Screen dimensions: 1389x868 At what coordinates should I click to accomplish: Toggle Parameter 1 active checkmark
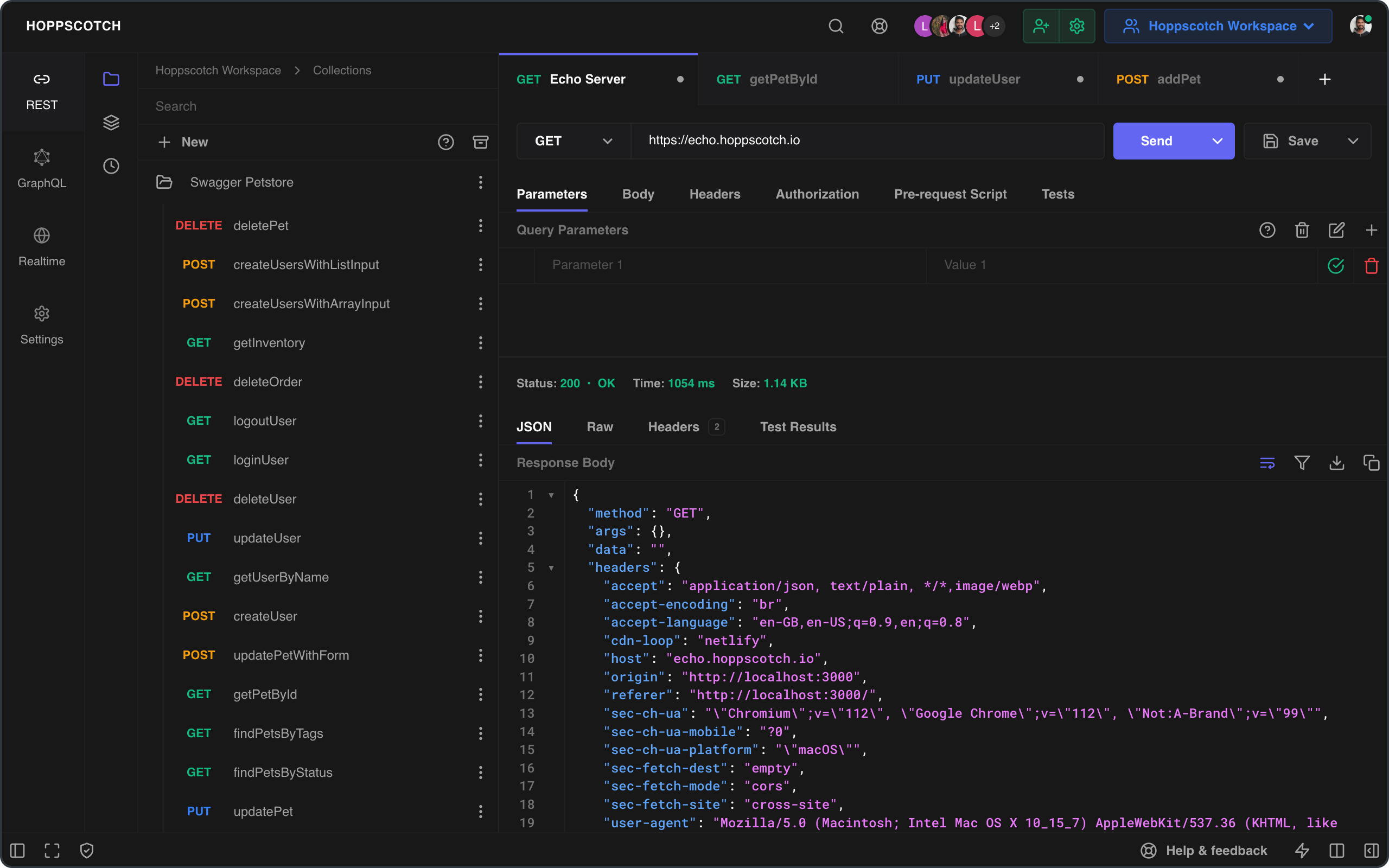pyautogui.click(x=1336, y=265)
